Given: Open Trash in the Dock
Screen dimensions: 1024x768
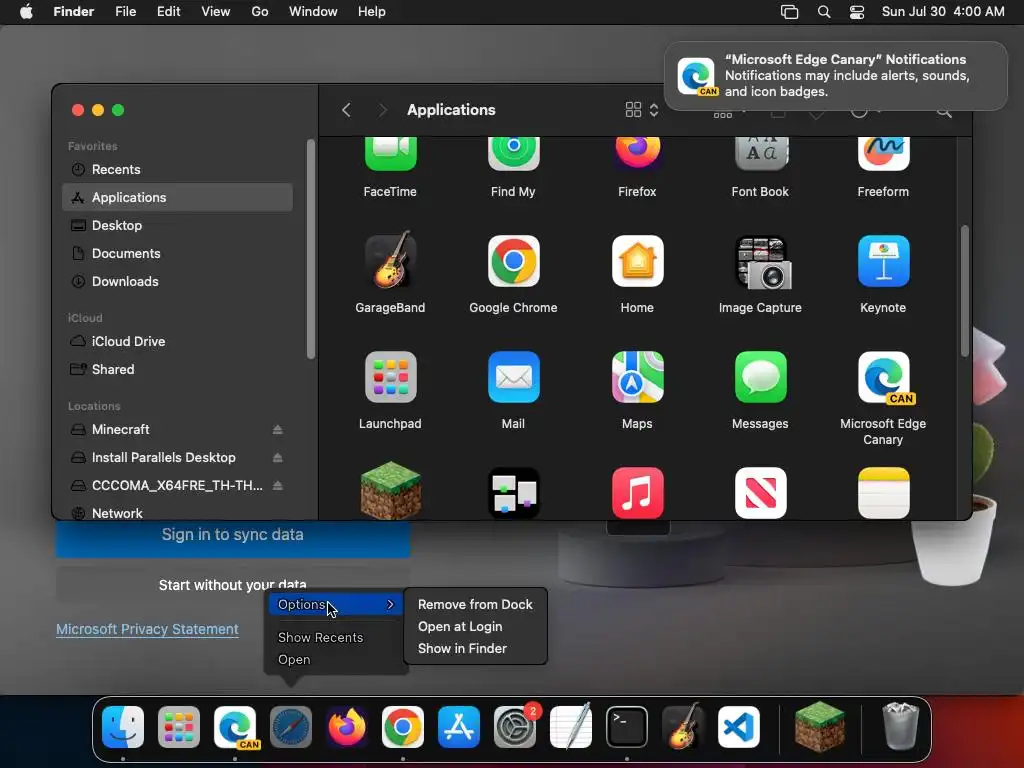Looking at the screenshot, I should point(901,726).
